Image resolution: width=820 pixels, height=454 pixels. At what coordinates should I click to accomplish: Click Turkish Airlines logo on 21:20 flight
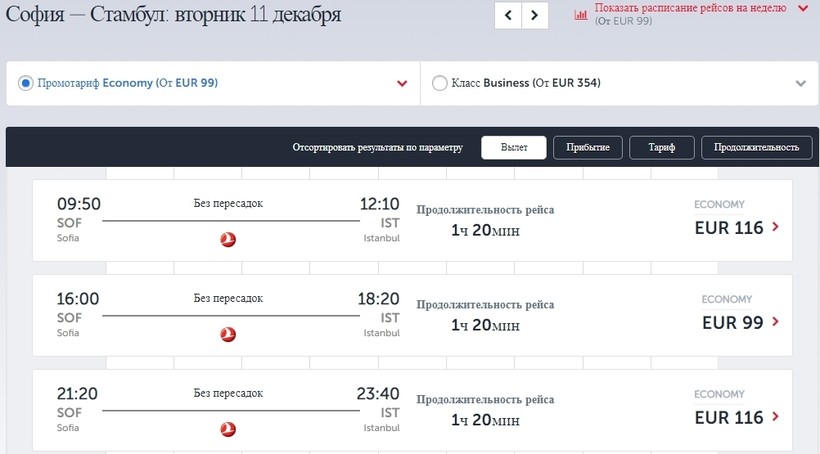[x=228, y=429]
